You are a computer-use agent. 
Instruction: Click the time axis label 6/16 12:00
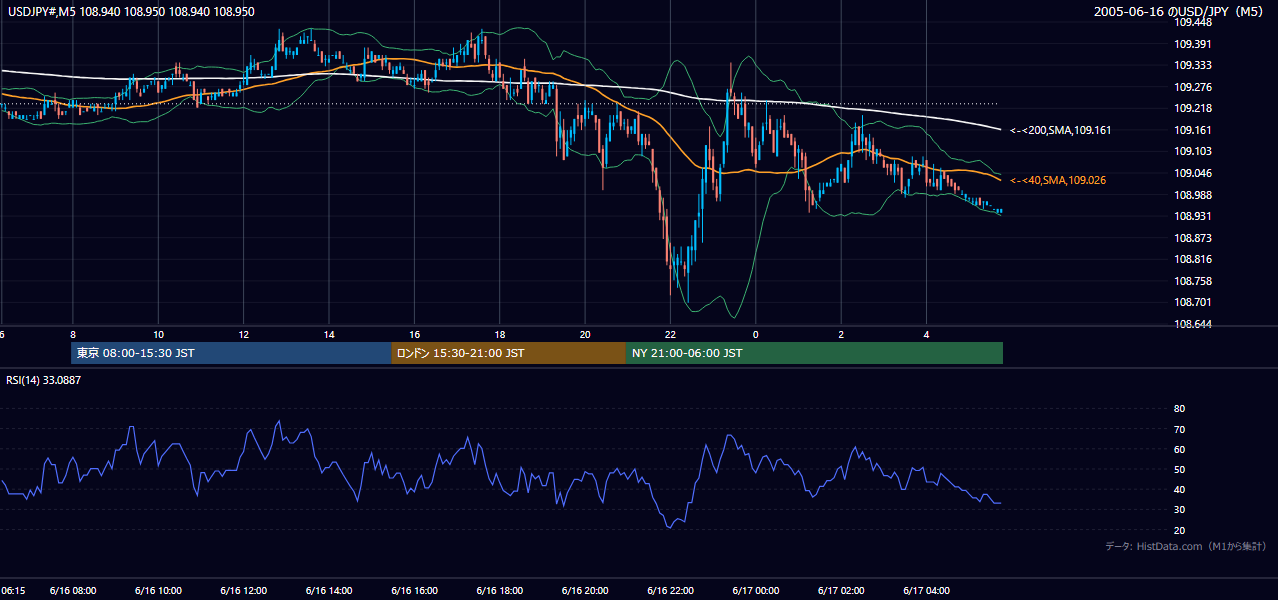[x=243, y=591]
